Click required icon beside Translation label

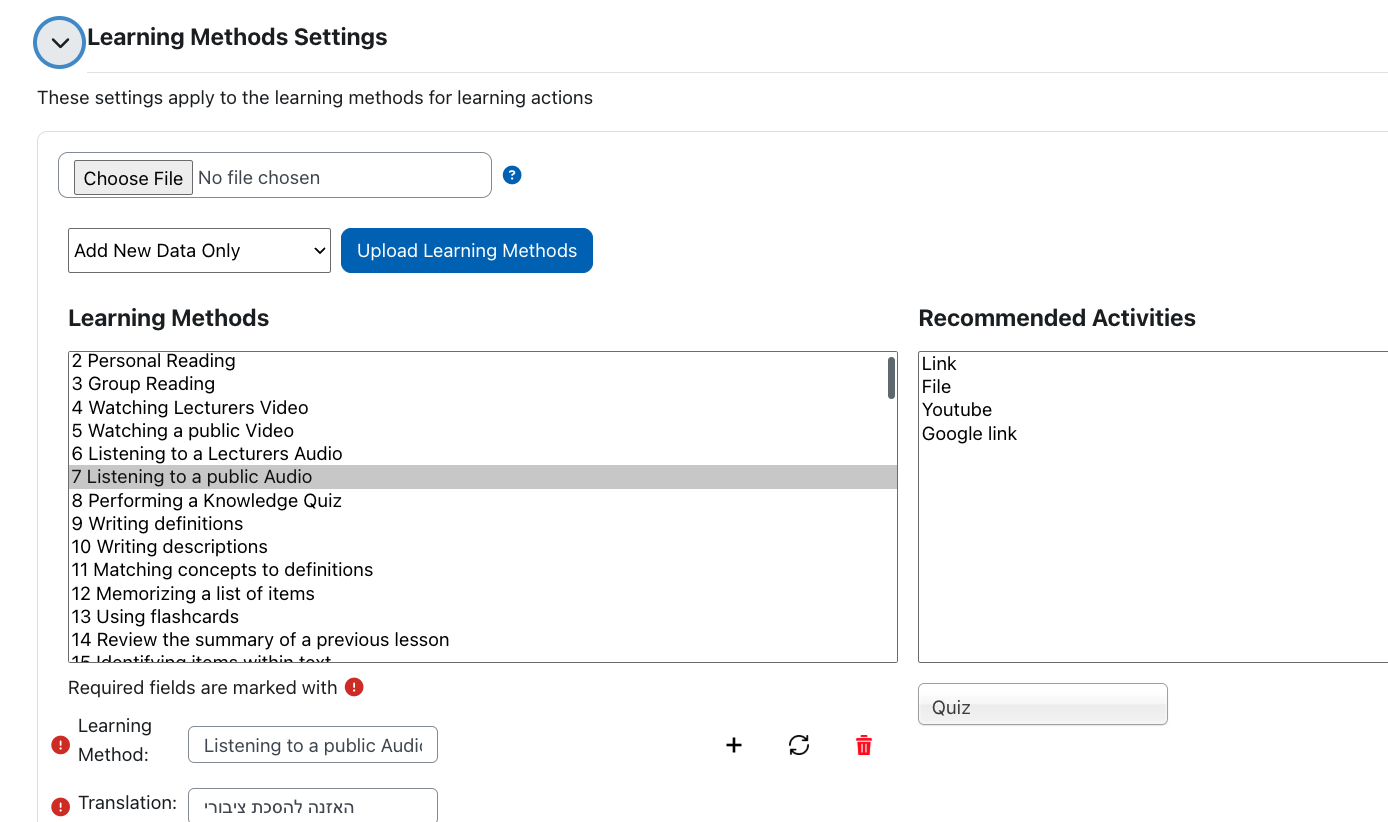(61, 806)
